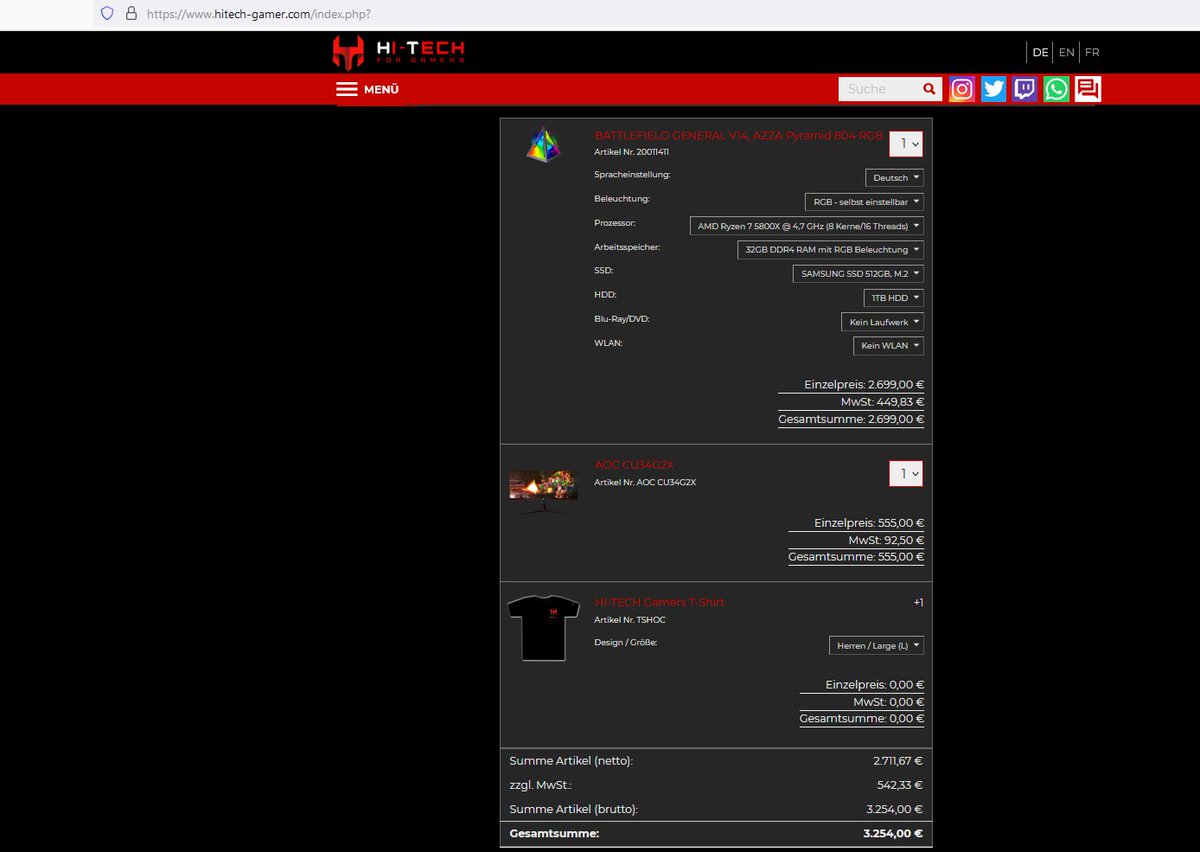Click 'Summe Artikel (netto):' label
Viewport: 1200px width, 852px height.
pos(571,761)
